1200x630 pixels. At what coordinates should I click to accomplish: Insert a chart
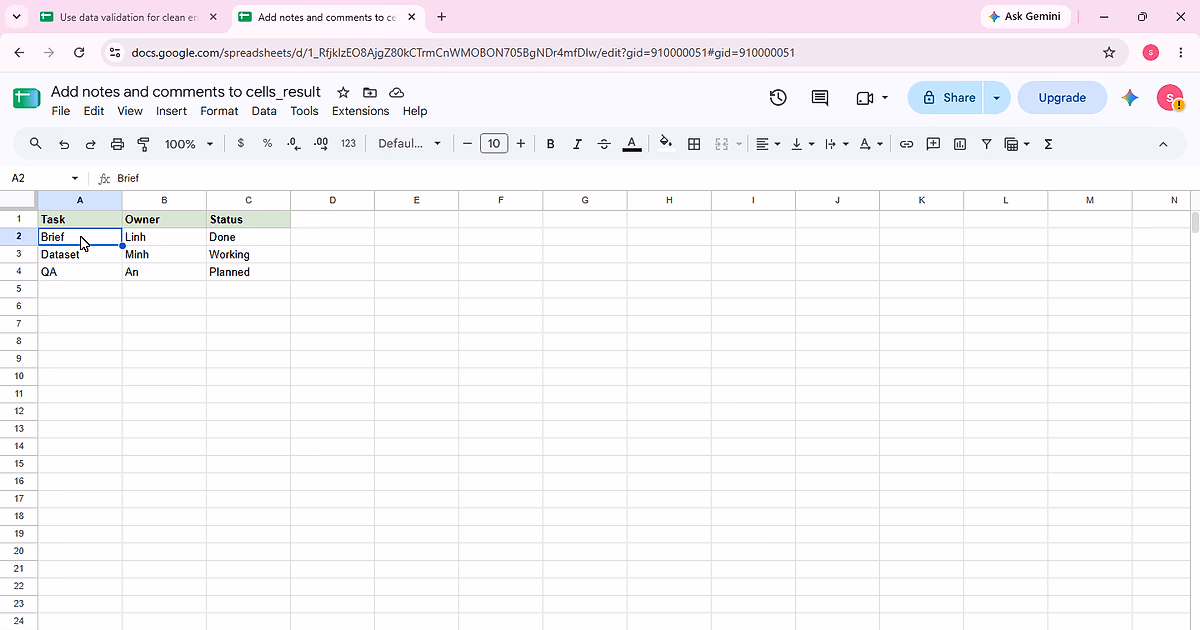coord(960,144)
